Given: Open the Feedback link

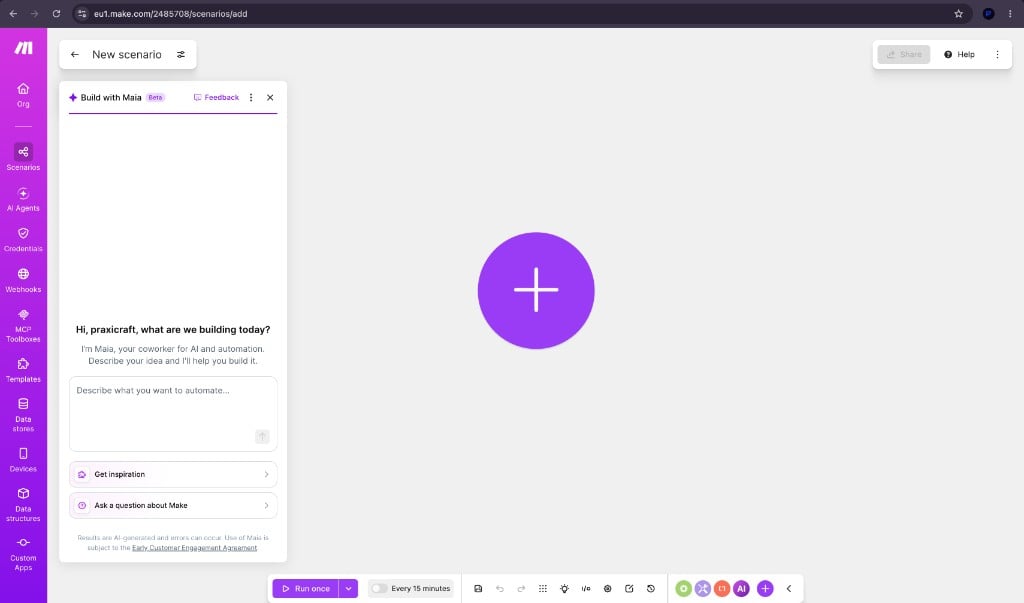Looking at the screenshot, I should tap(216, 97).
